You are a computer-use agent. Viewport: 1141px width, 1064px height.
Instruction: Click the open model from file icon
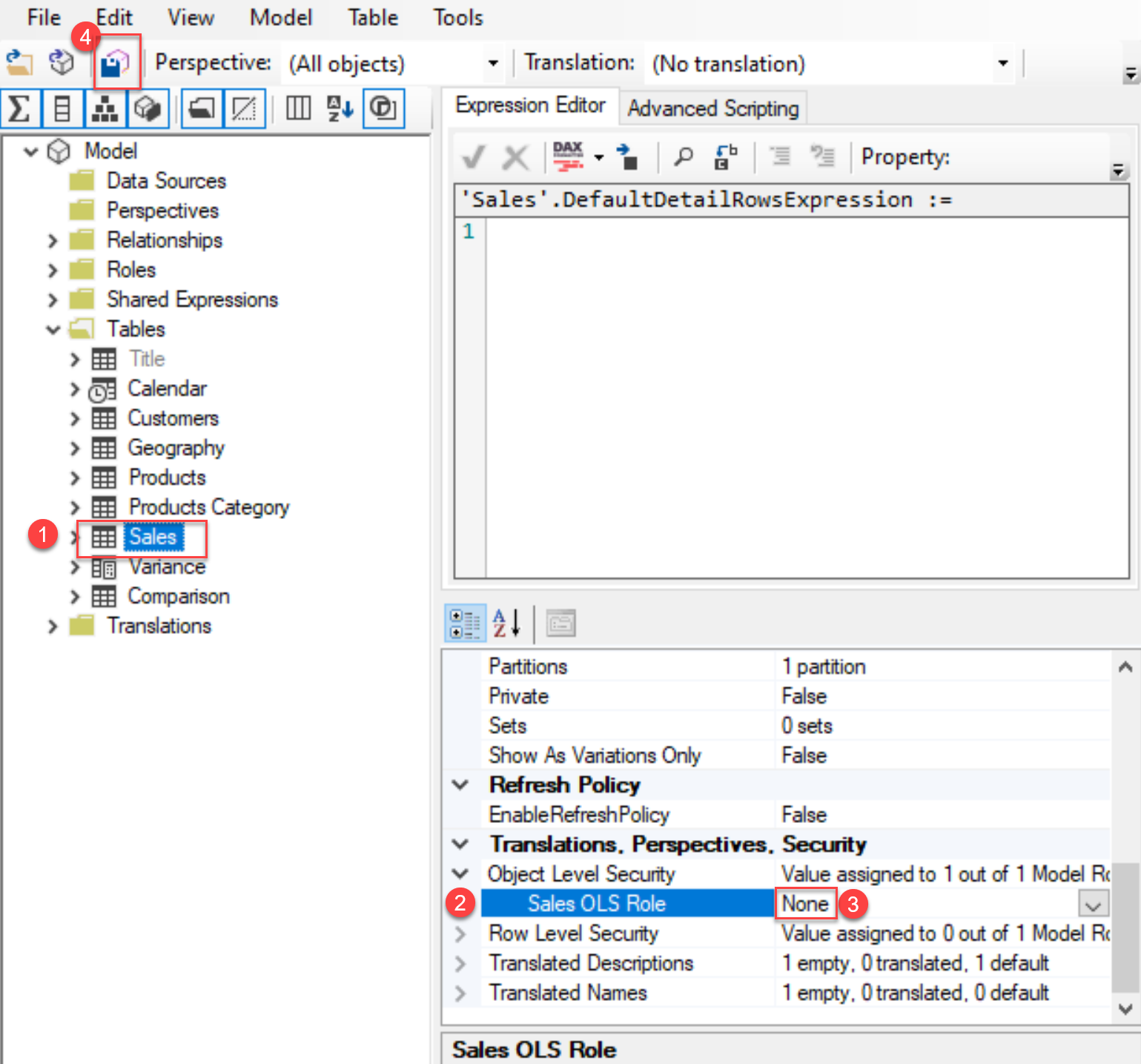20,64
